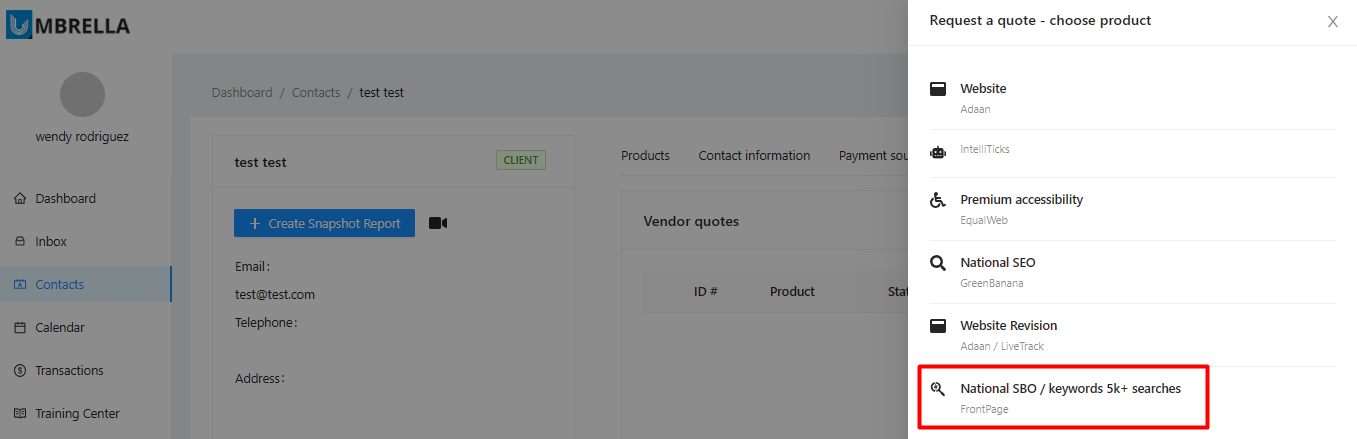Click the Transactions dollar icon

[x=20, y=370]
